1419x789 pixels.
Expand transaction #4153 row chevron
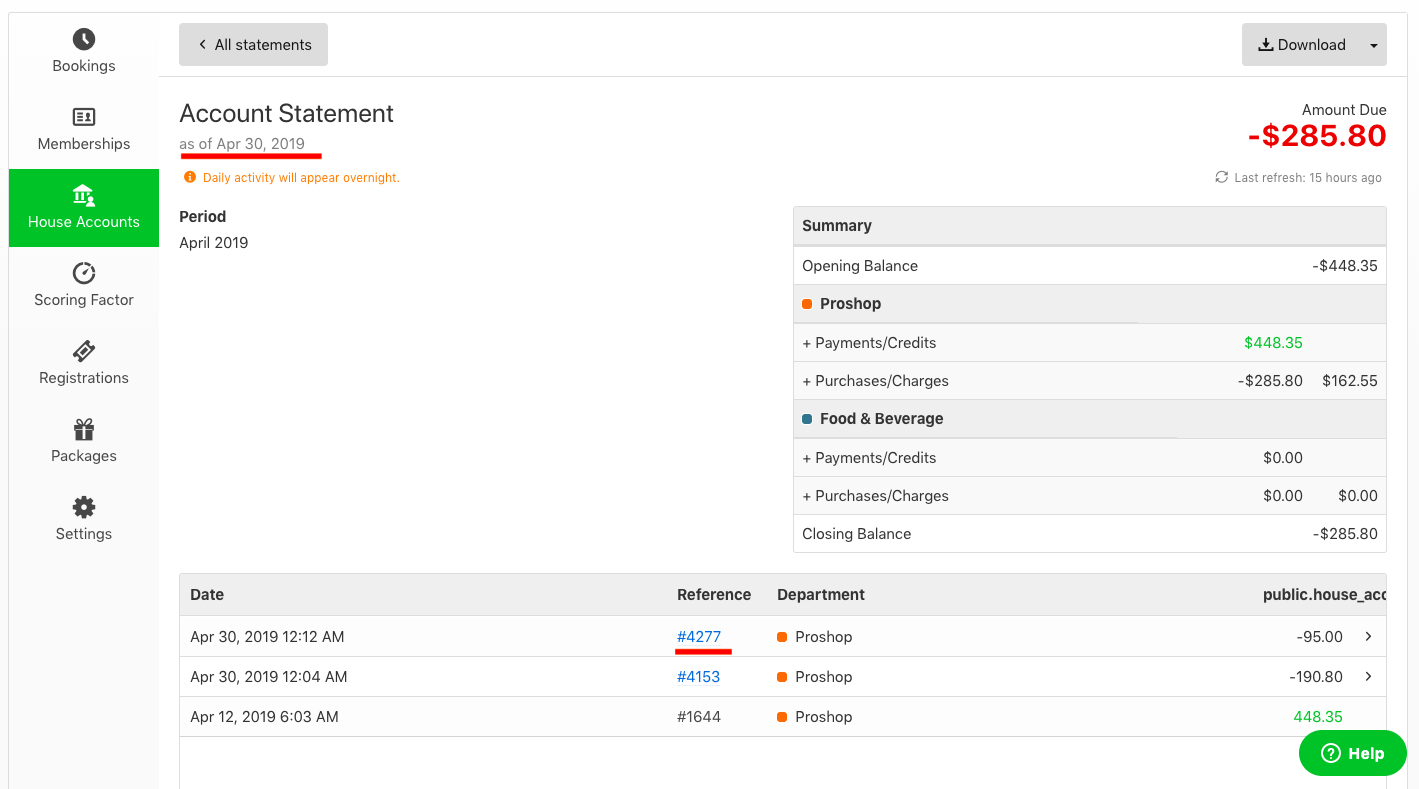pyautogui.click(x=1368, y=676)
